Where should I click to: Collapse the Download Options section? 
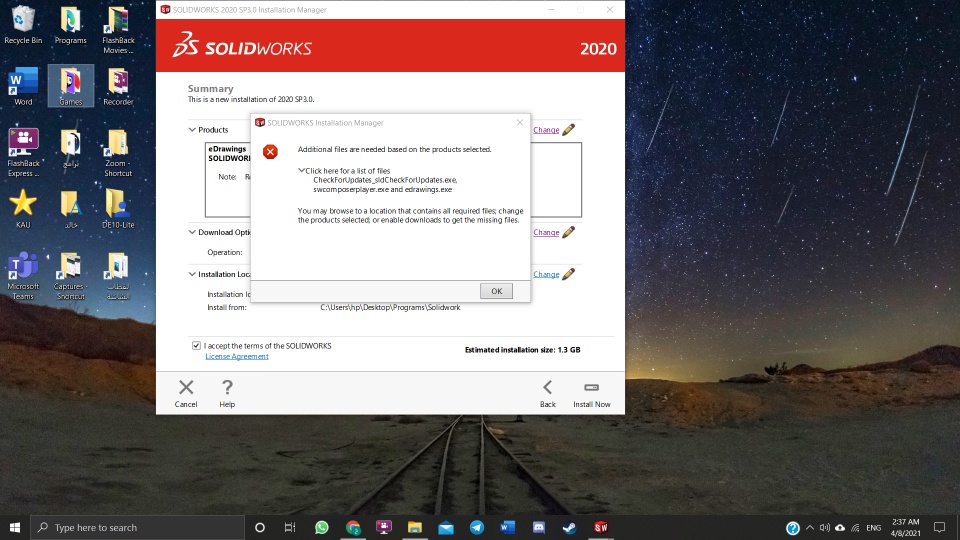point(192,232)
